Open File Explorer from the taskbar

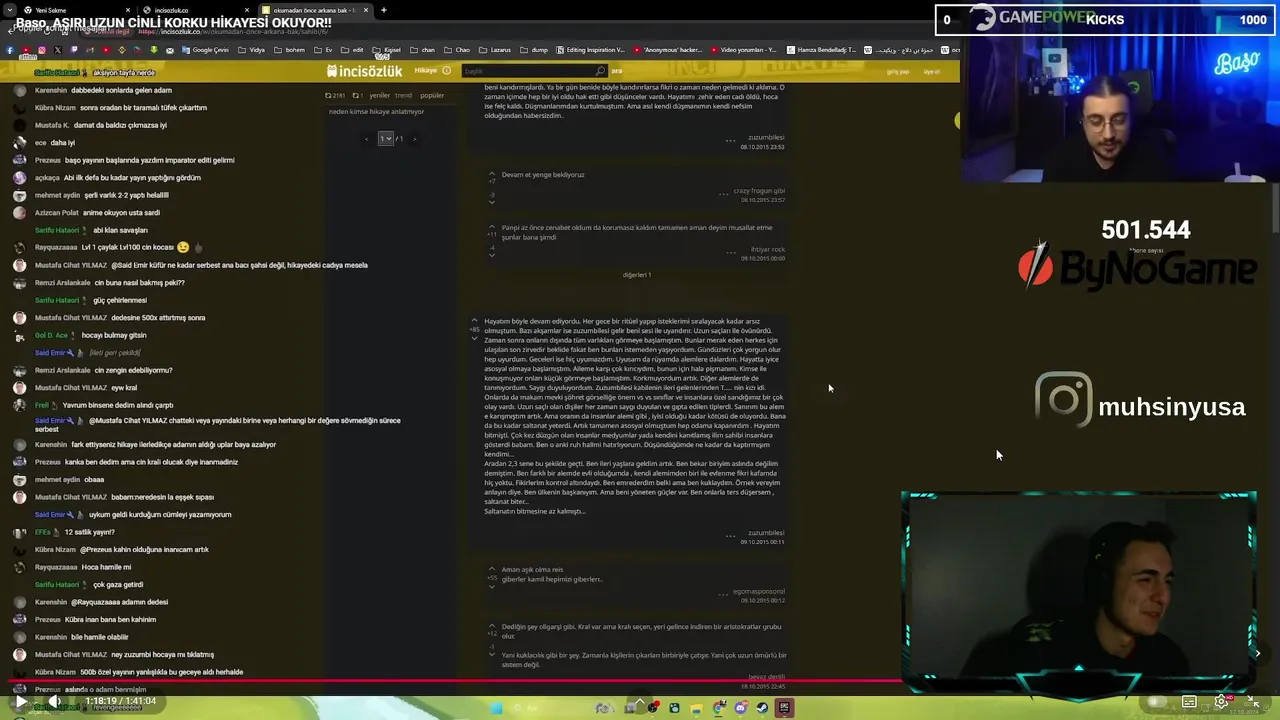[696, 708]
